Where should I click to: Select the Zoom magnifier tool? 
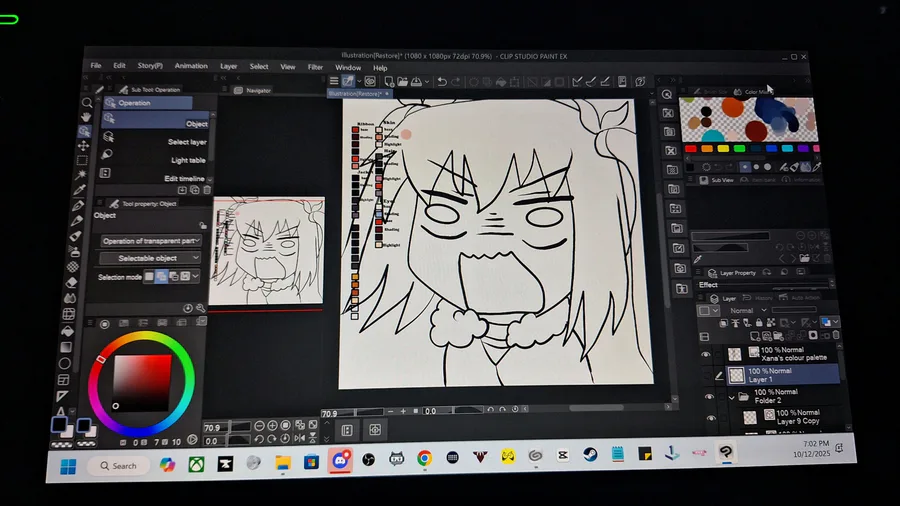coord(87,103)
